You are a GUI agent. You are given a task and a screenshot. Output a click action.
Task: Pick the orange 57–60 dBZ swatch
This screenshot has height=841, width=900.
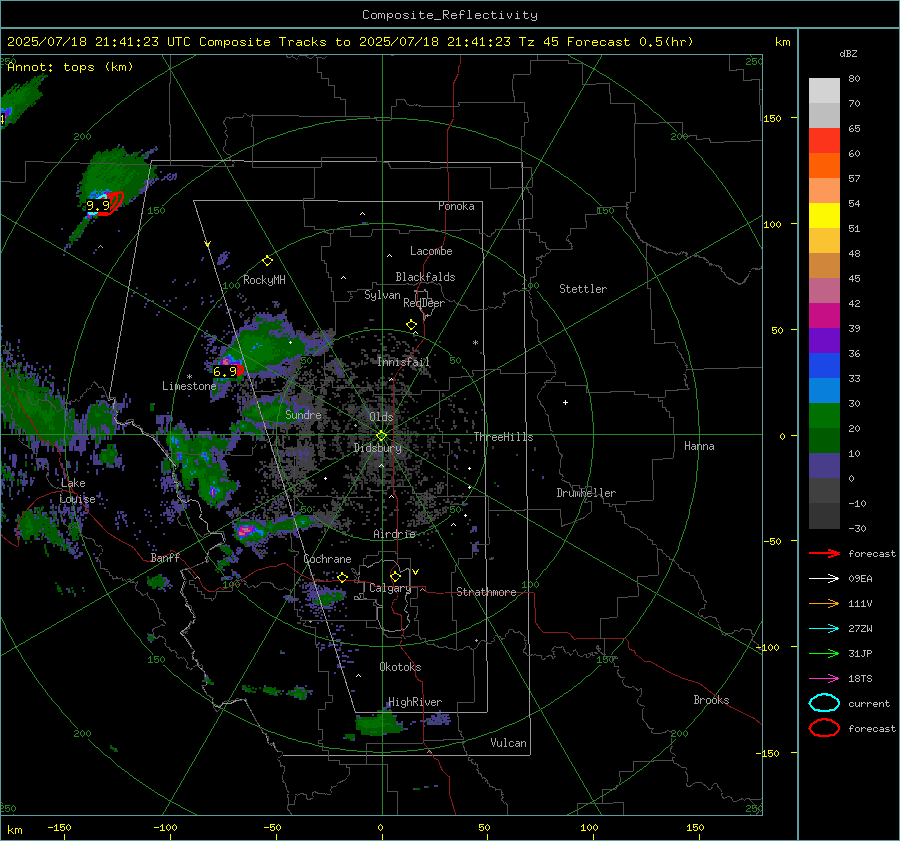(x=824, y=166)
